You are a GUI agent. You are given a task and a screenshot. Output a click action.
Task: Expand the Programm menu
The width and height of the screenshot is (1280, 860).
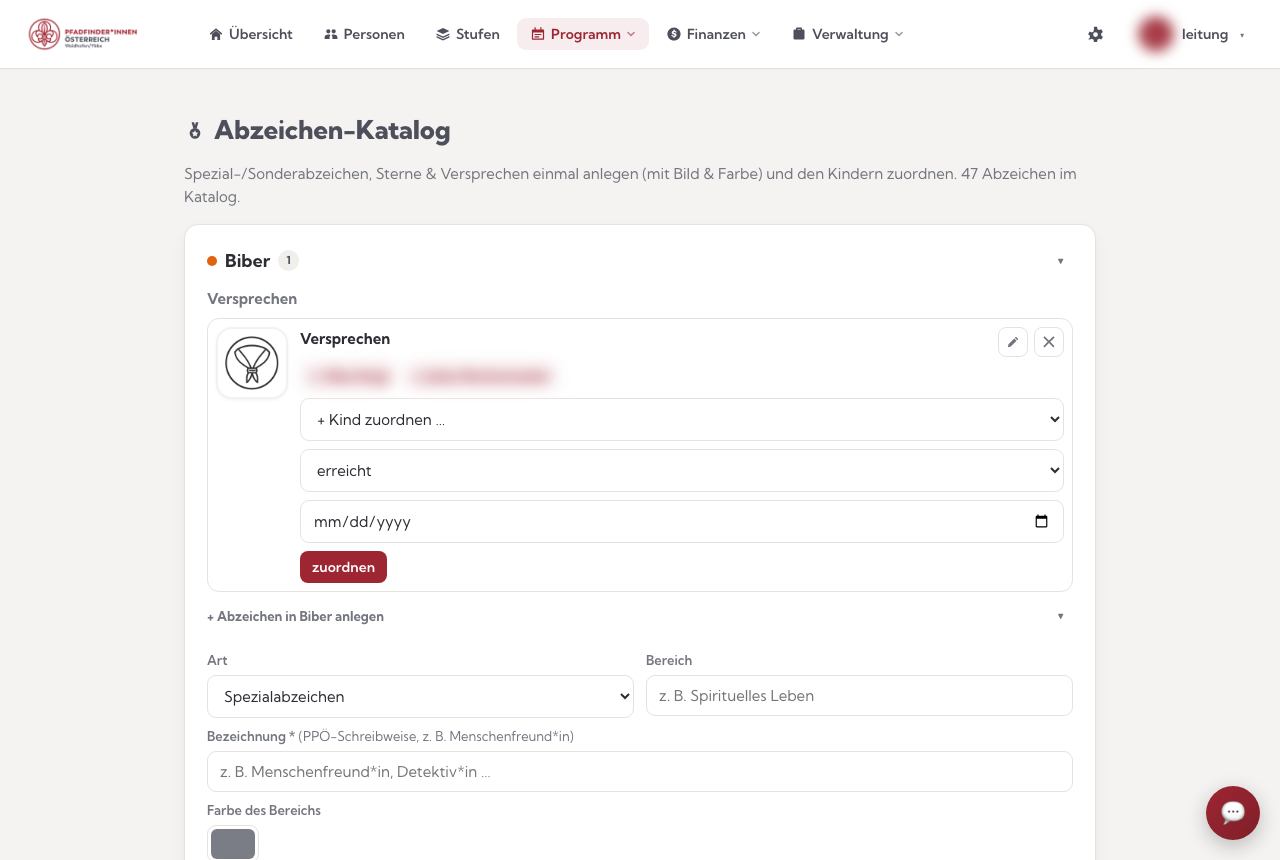pyautogui.click(x=583, y=34)
